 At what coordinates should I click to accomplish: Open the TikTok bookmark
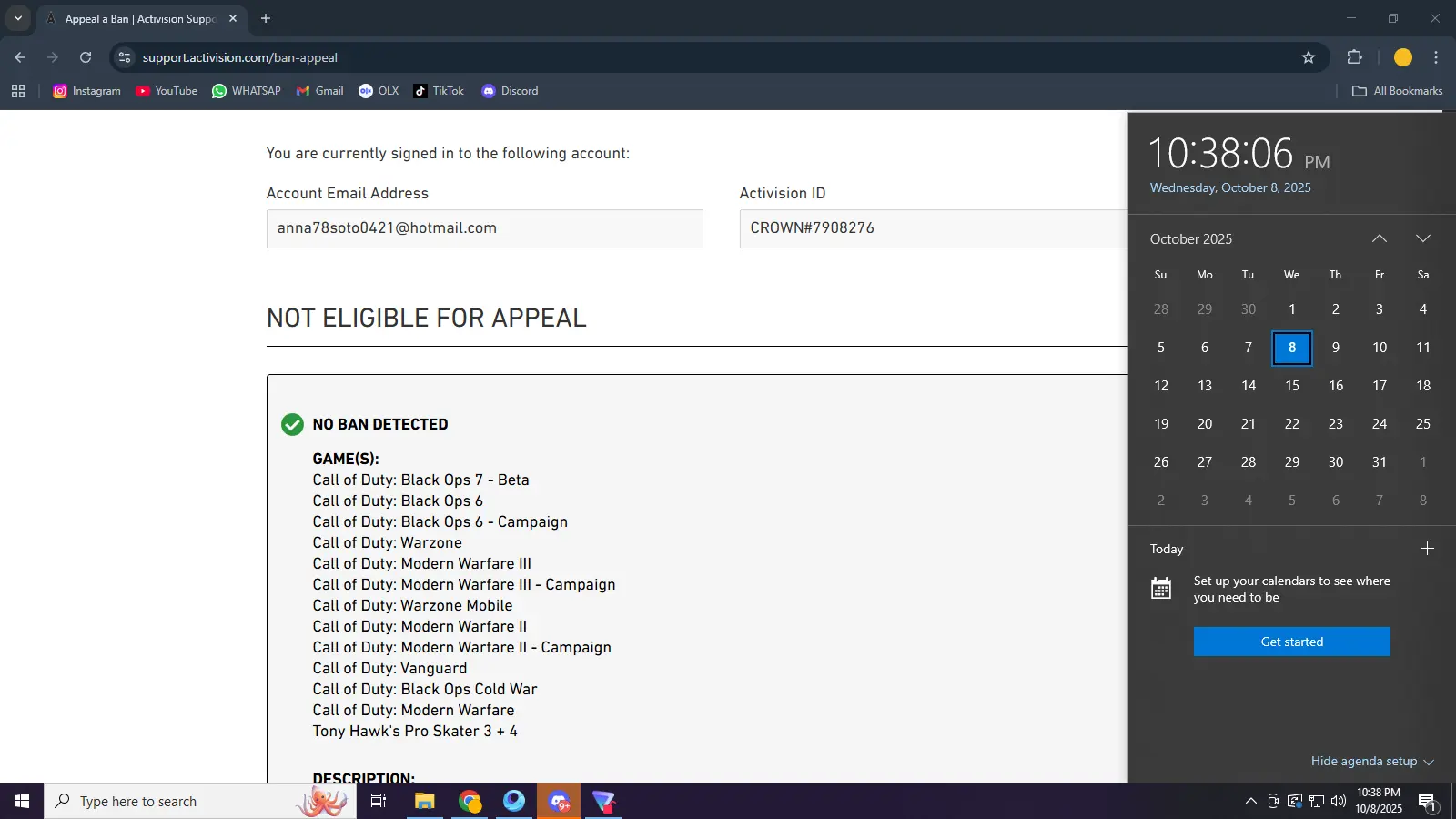(439, 91)
